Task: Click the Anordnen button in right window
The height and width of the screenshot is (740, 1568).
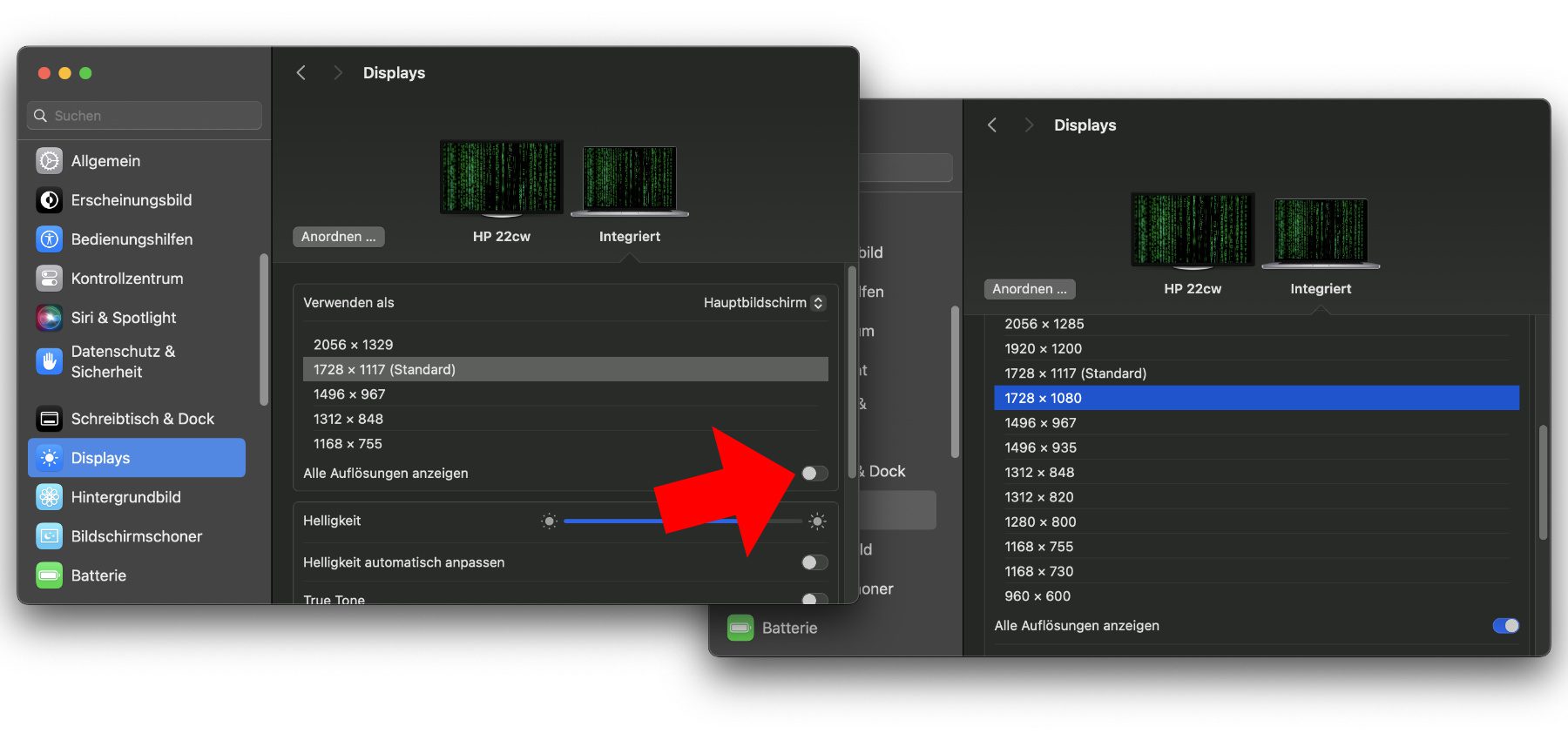Action: pos(1029,289)
